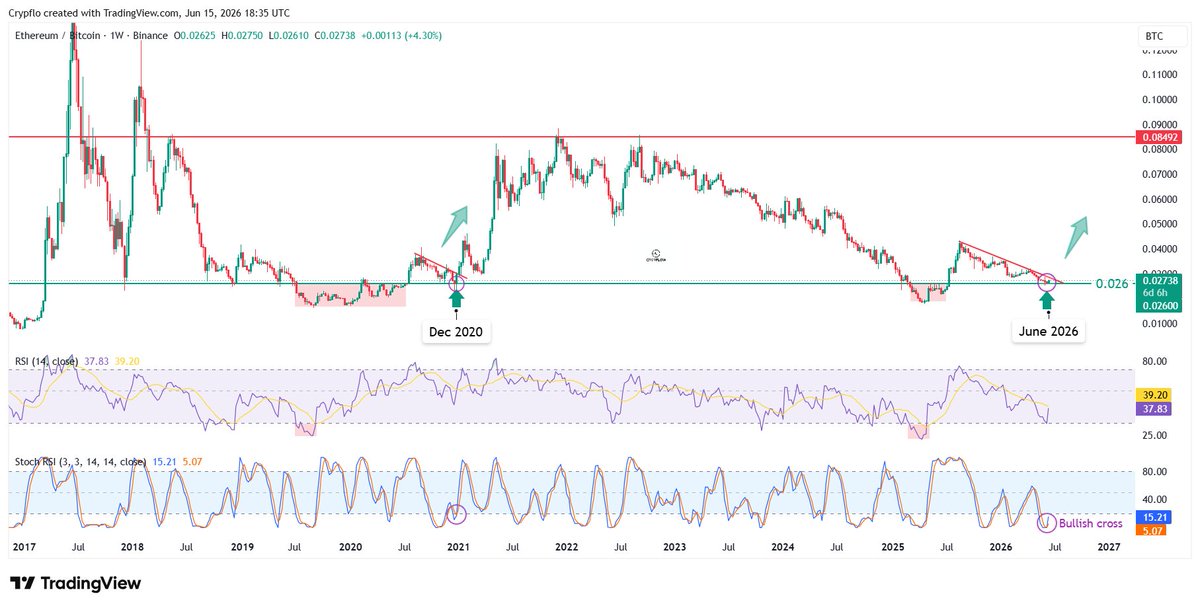Viewport: 1200px width, 608px height.
Task: Click the June 2026 annotation label
Action: tap(1048, 331)
